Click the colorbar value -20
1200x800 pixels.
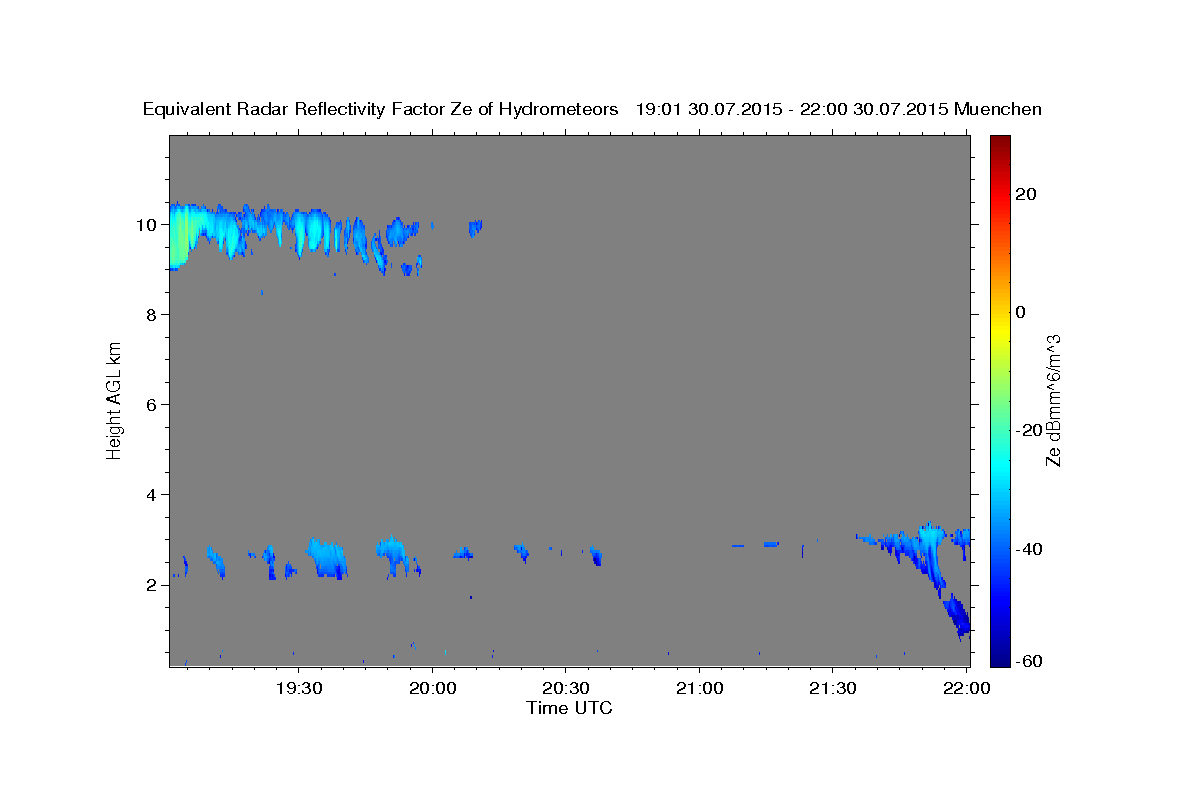pyautogui.click(x=1028, y=430)
